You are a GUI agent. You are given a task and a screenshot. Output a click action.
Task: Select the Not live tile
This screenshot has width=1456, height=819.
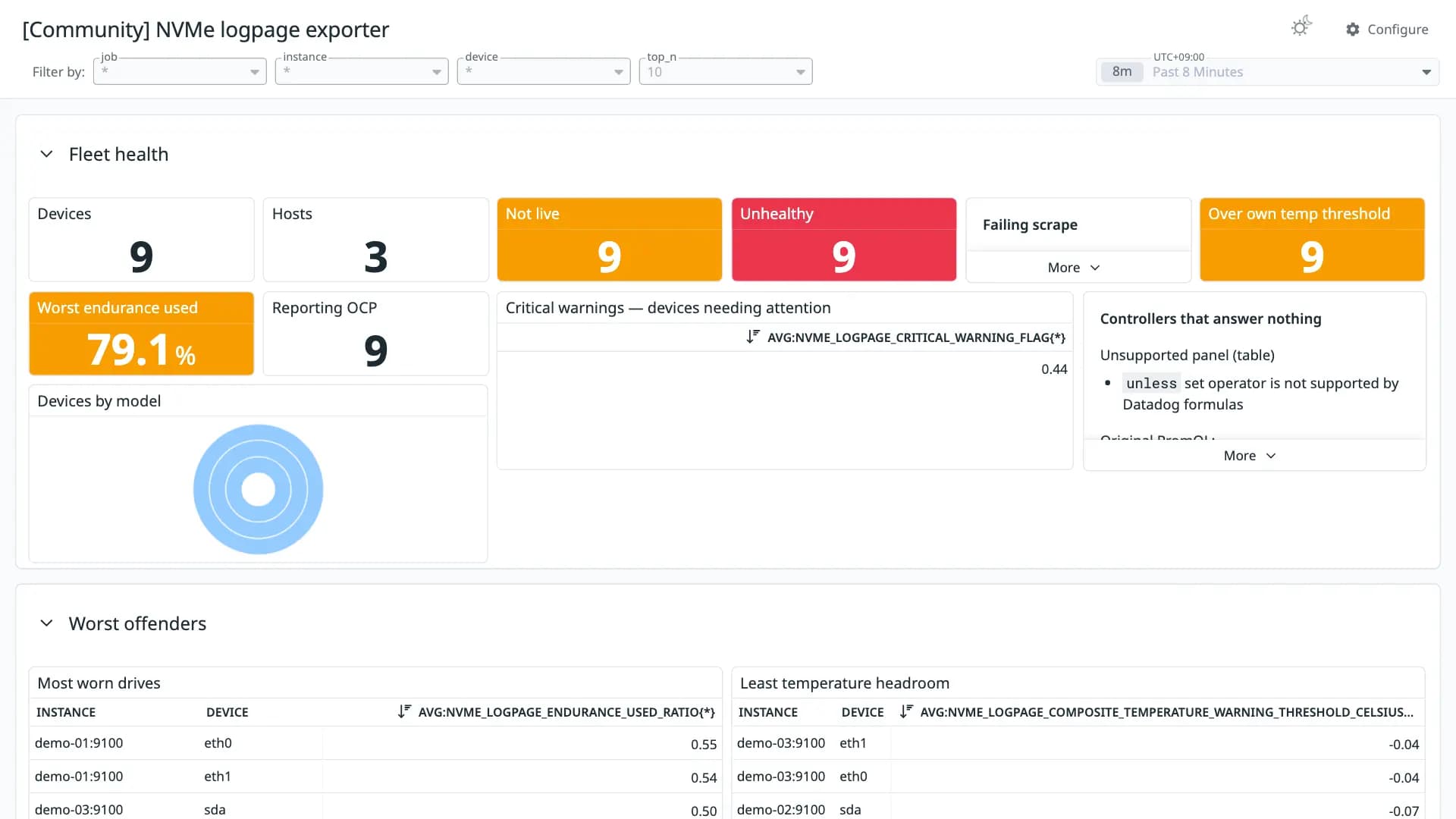[610, 240]
